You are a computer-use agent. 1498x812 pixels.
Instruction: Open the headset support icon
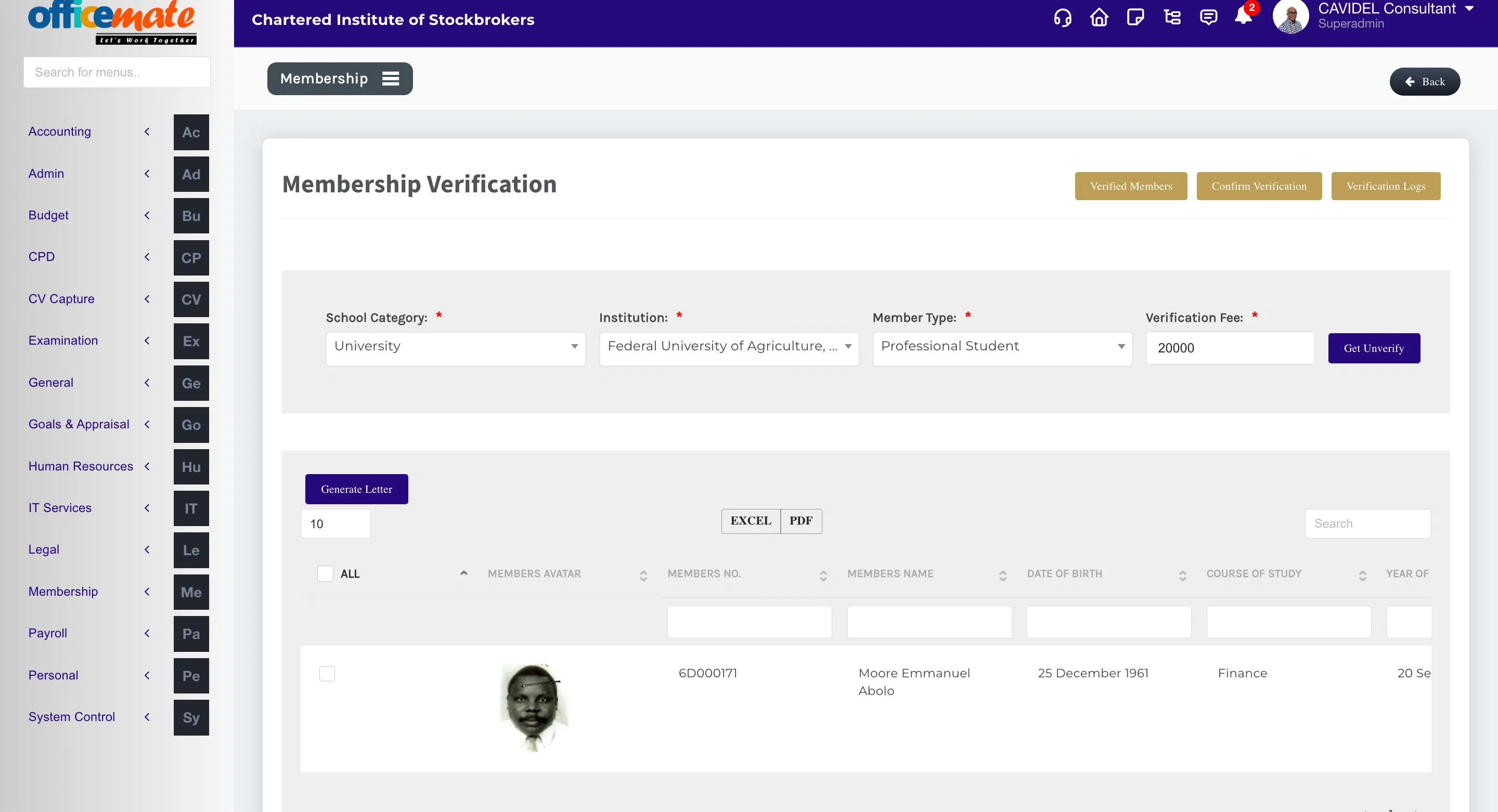[x=1063, y=18]
